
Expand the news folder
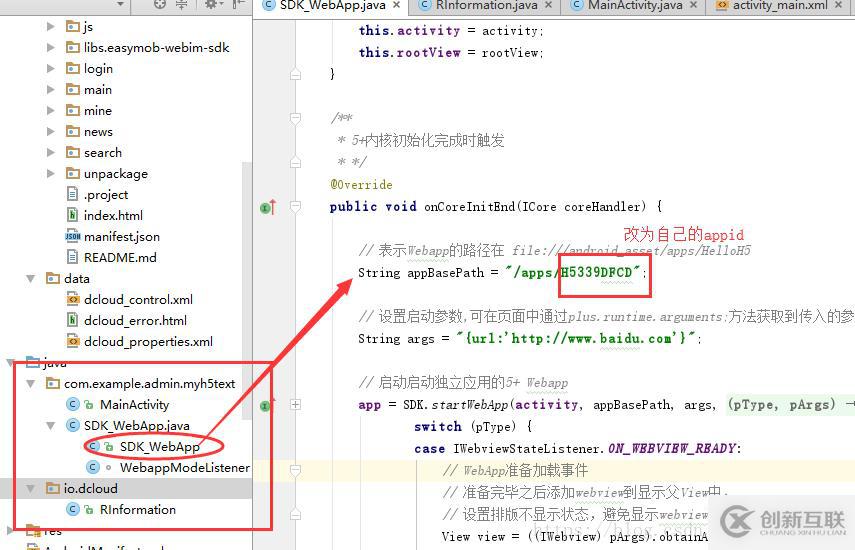click(x=51, y=131)
